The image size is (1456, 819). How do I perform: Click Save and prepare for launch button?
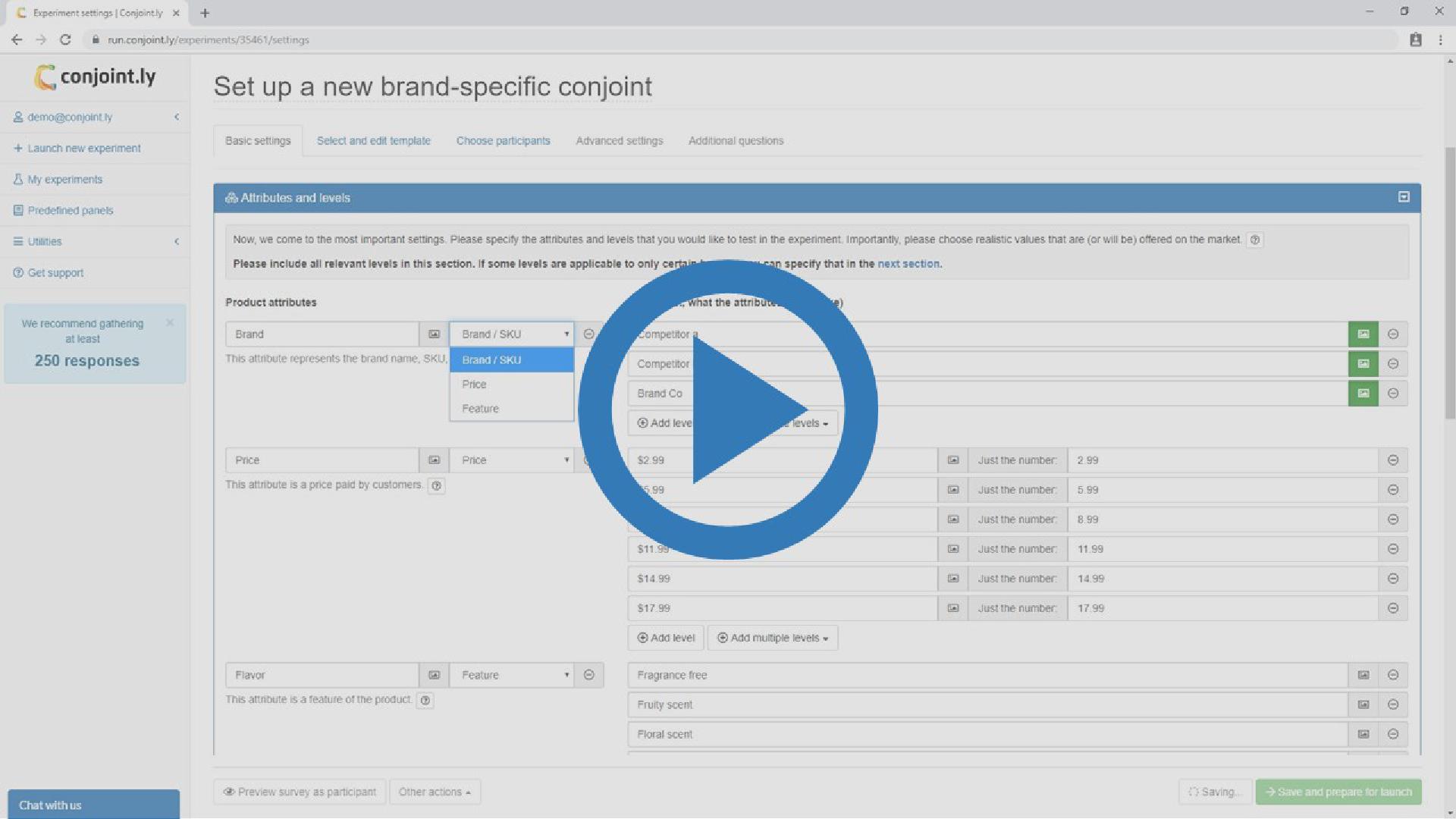pyautogui.click(x=1338, y=792)
